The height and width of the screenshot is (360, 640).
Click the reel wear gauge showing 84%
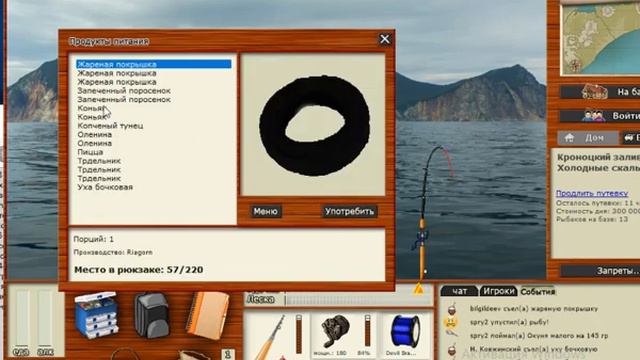[x=367, y=331]
